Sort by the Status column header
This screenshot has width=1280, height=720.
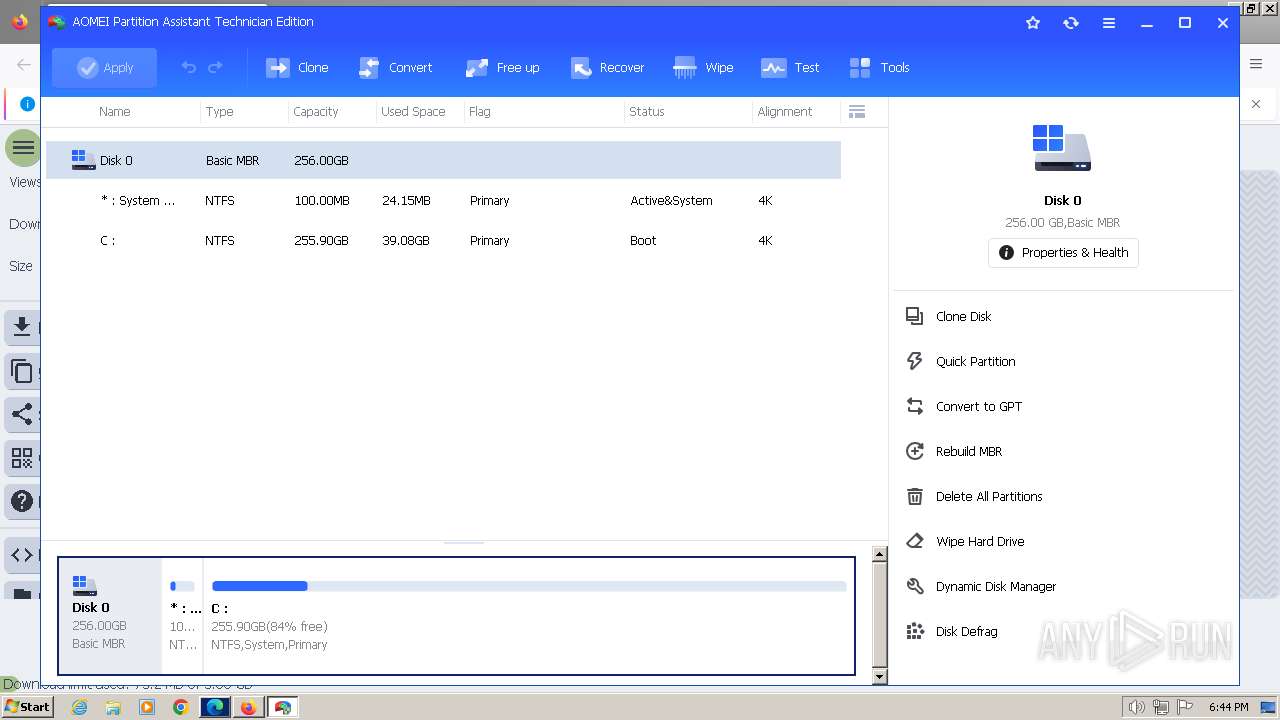click(x=647, y=112)
